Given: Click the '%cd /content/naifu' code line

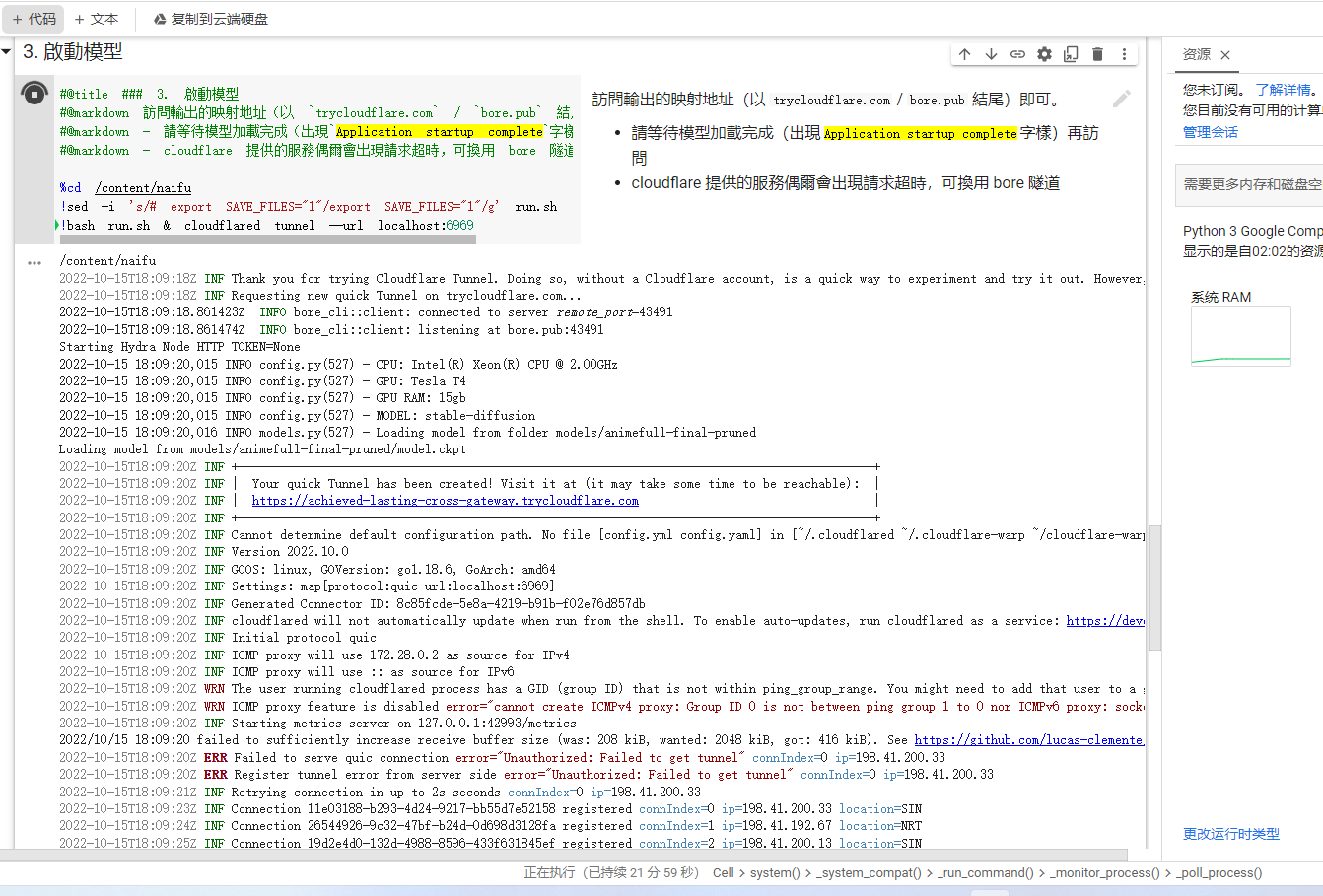Looking at the screenshot, I should [x=125, y=188].
